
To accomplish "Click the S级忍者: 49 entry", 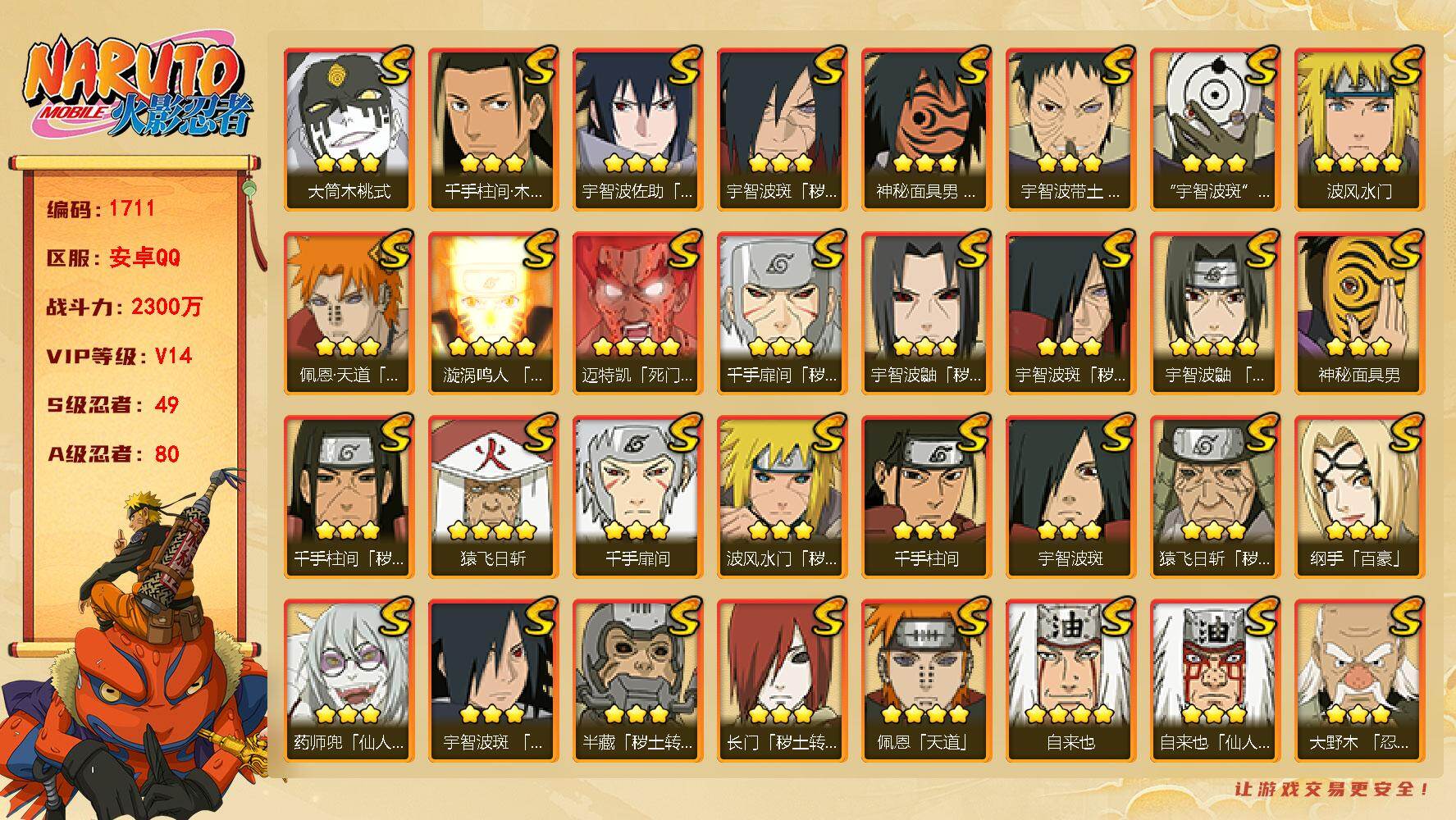I will click(112, 404).
